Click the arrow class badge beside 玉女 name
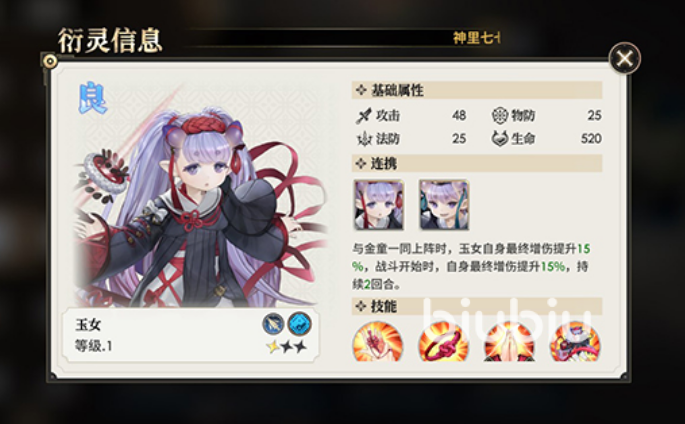Image resolution: width=685 pixels, height=424 pixels. click(273, 324)
